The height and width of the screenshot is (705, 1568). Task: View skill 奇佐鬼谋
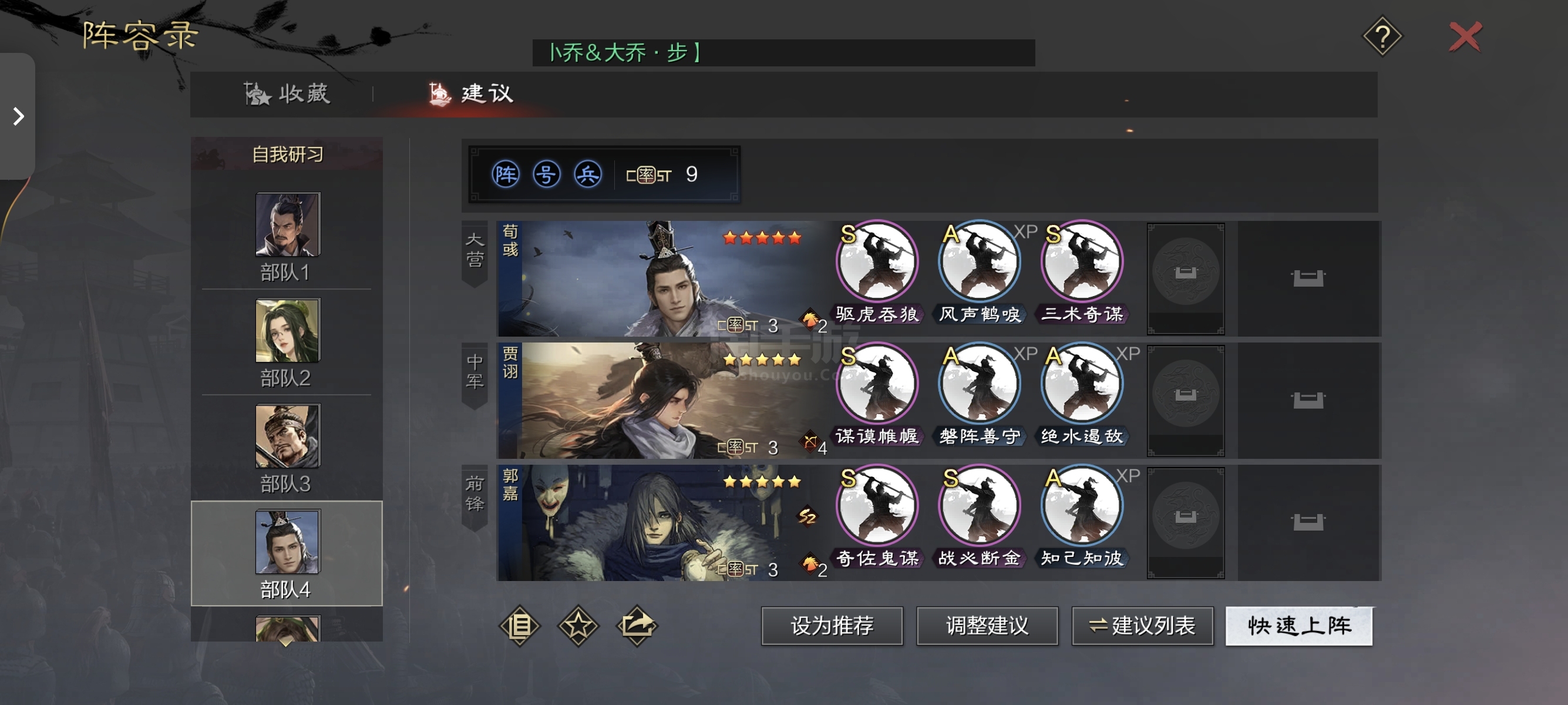[877, 516]
